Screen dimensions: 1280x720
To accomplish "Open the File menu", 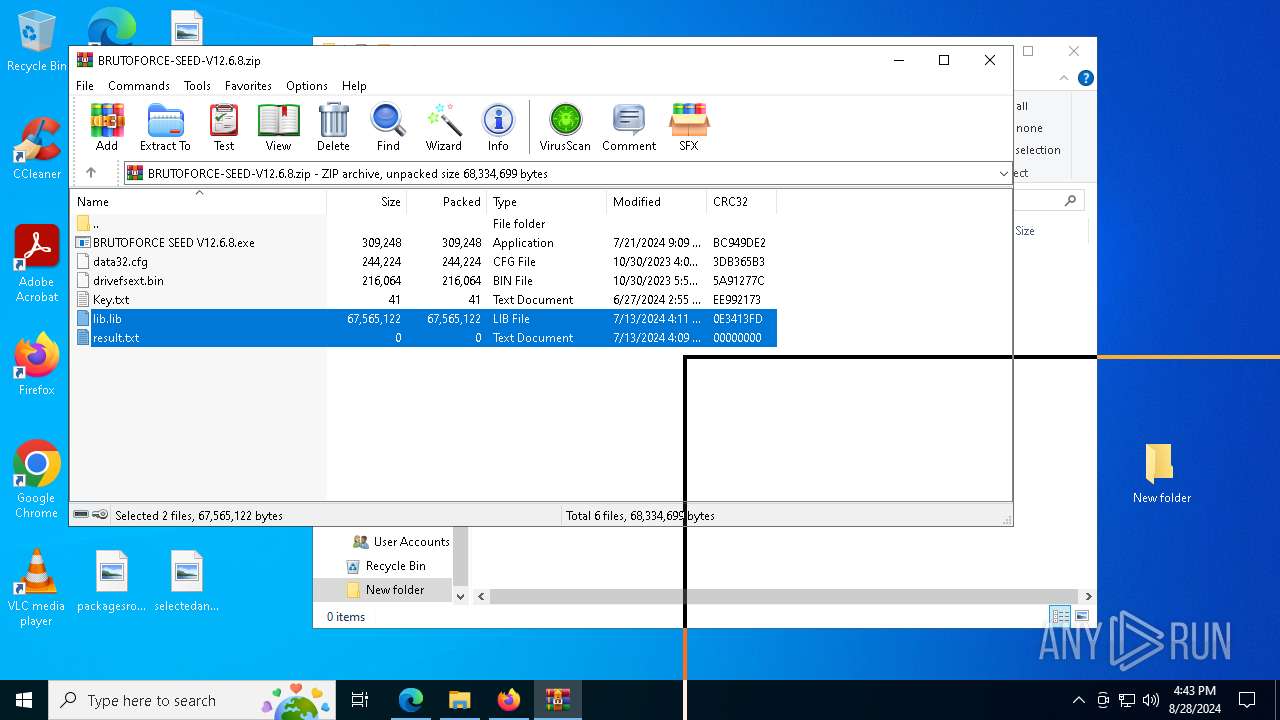I will [85, 86].
